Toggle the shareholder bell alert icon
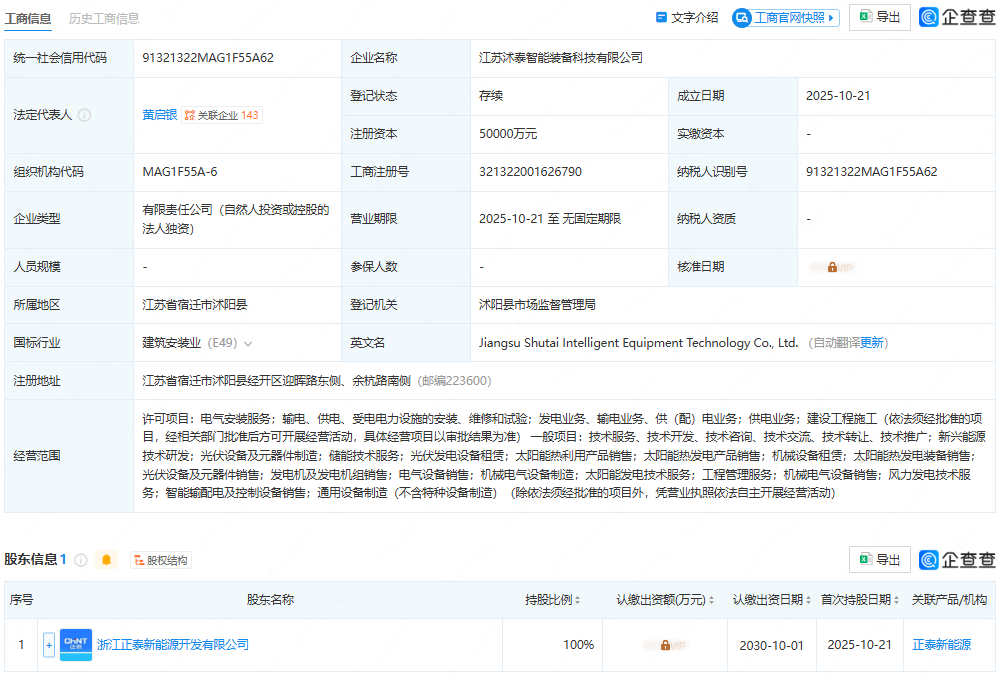The width and height of the screenshot is (1000, 675). point(106,560)
